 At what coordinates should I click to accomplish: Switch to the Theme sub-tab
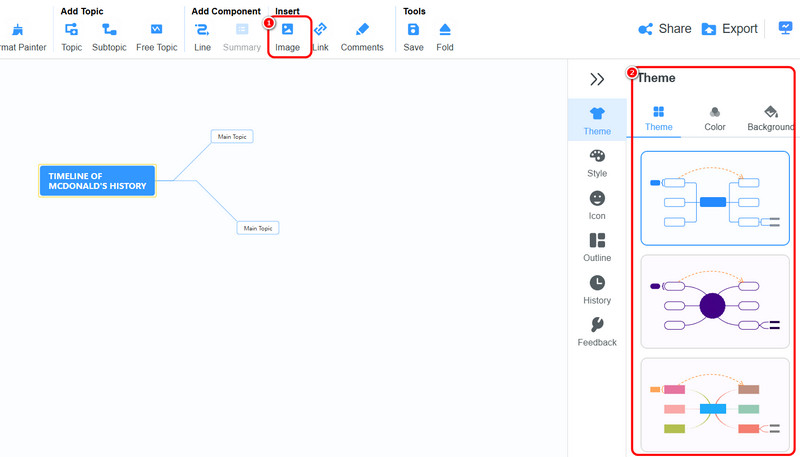(x=659, y=119)
